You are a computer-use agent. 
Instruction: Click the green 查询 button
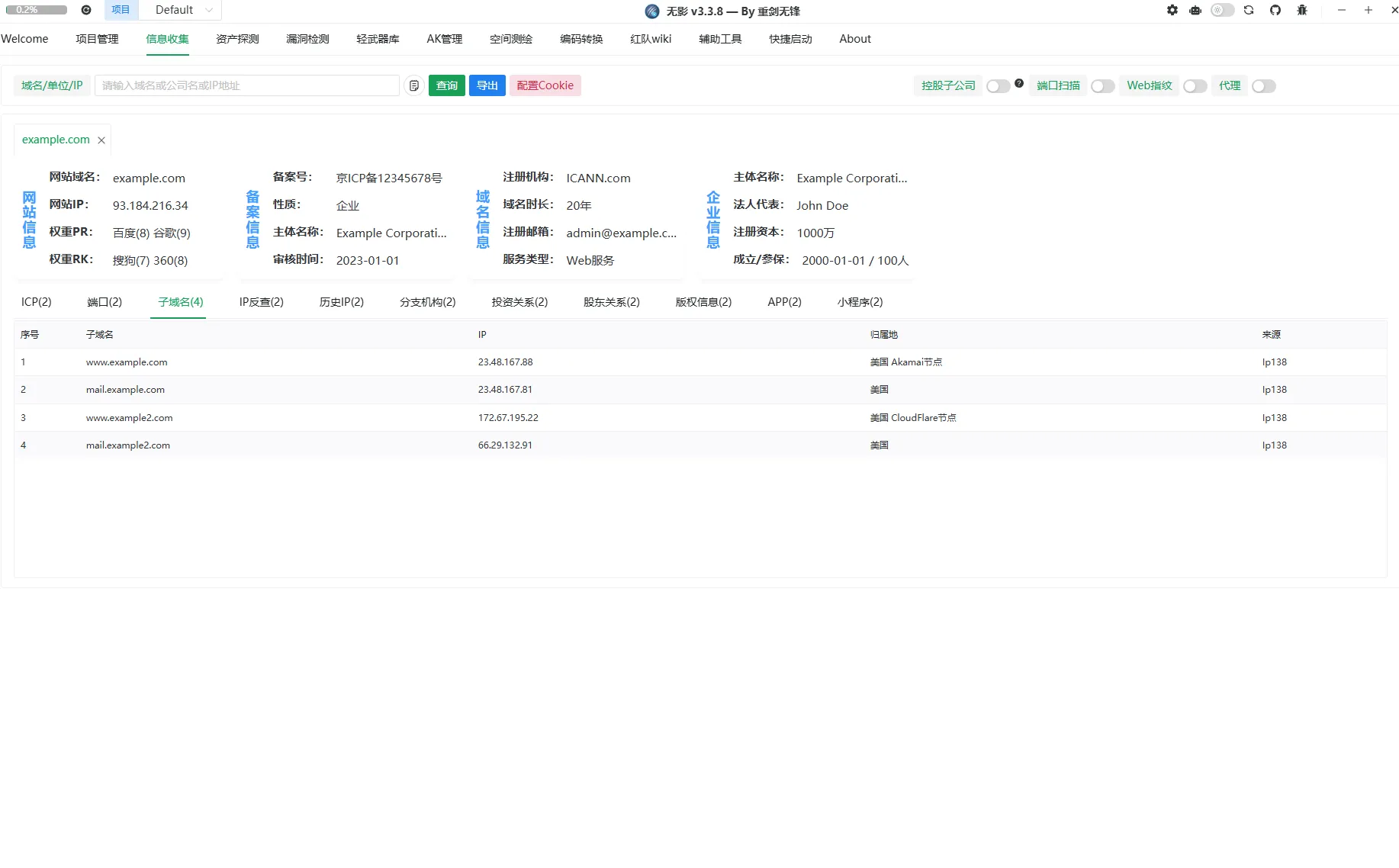point(447,85)
